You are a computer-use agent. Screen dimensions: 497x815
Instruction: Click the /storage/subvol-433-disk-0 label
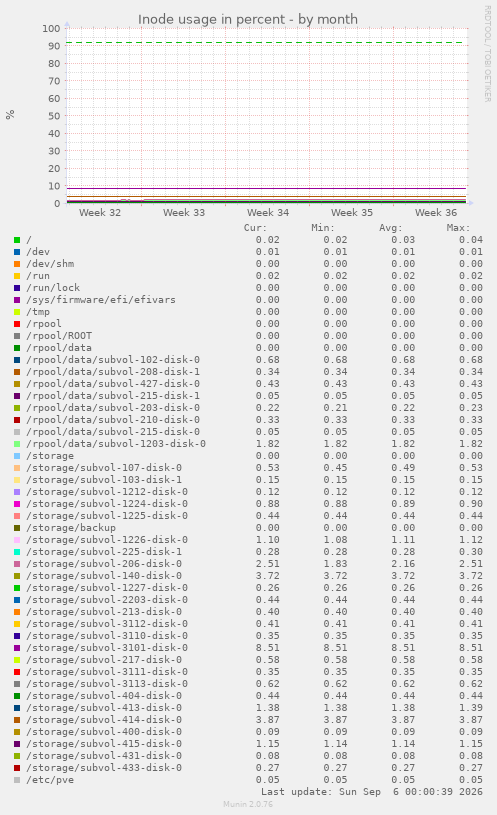(104, 768)
